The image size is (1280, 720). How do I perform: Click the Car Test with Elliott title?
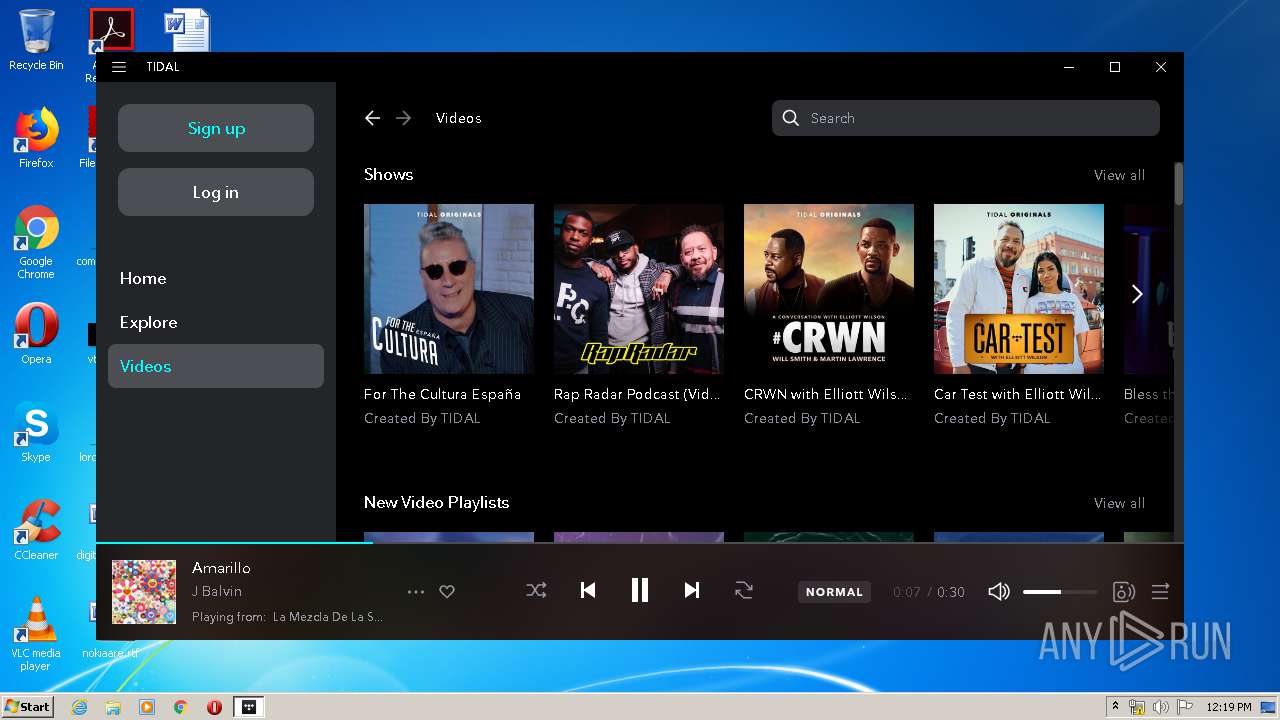1017,394
